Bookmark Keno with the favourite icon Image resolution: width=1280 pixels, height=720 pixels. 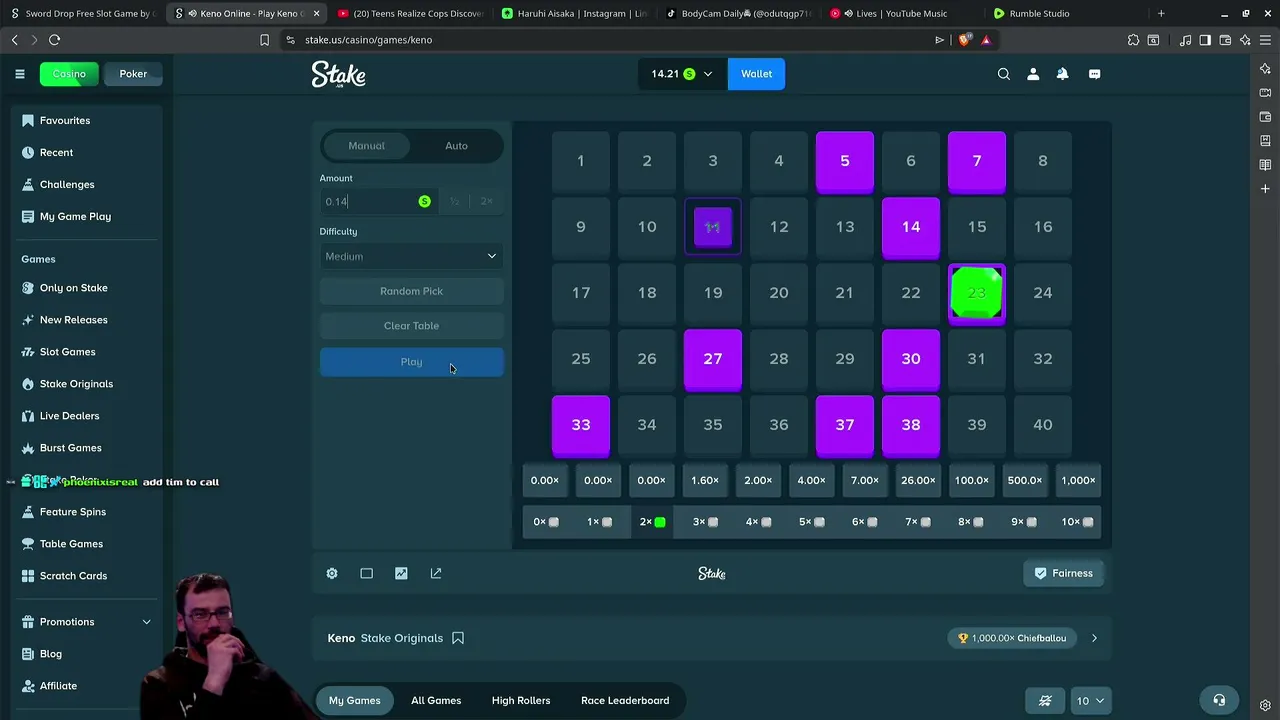coord(458,638)
